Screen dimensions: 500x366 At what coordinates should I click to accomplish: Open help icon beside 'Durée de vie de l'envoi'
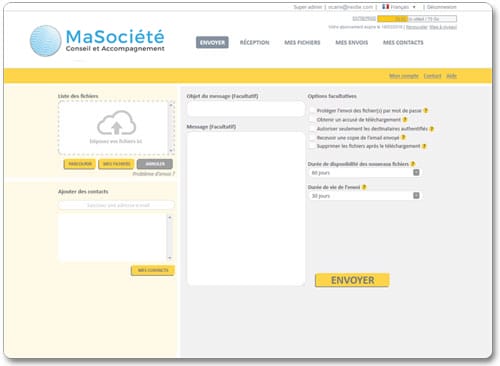[x=364, y=187]
